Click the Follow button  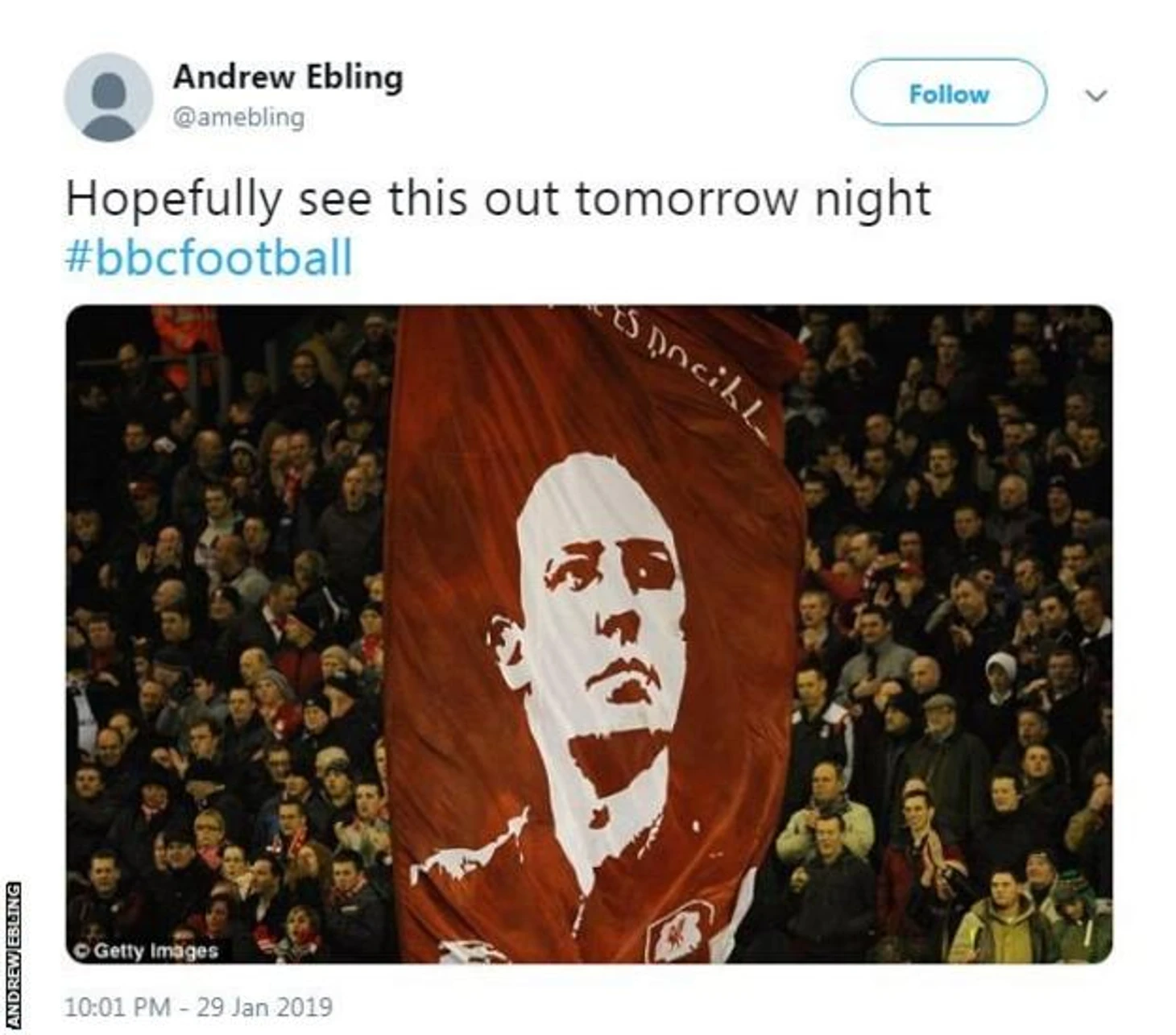(x=949, y=93)
